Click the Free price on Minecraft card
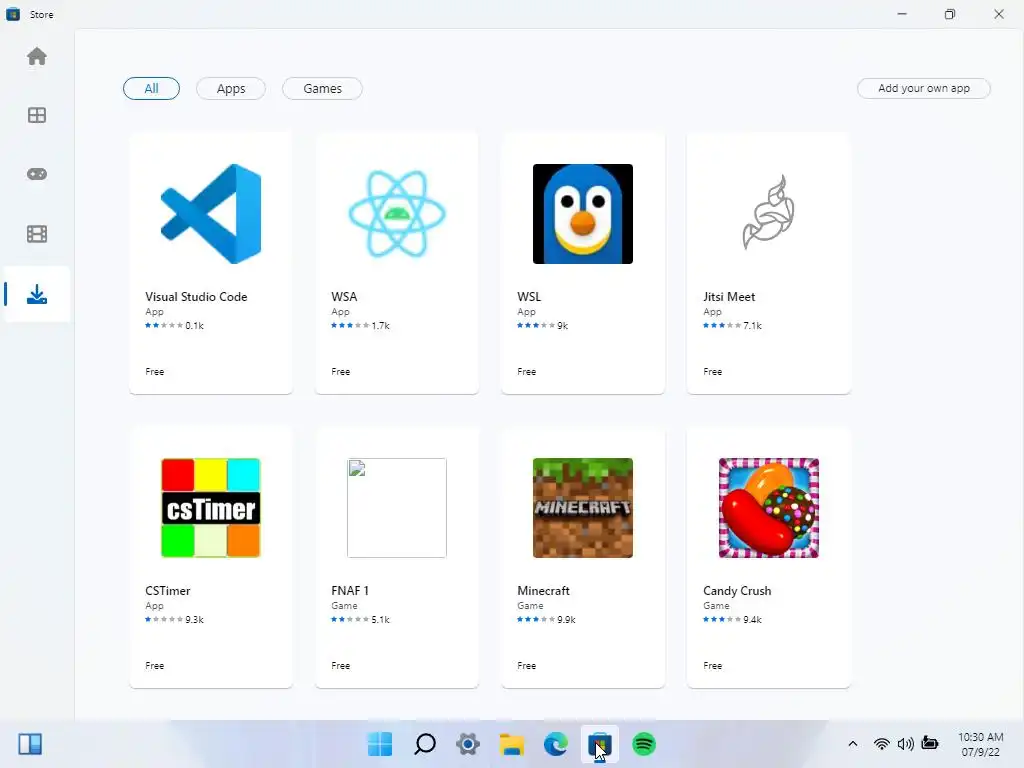This screenshot has width=1024, height=768. [527, 665]
